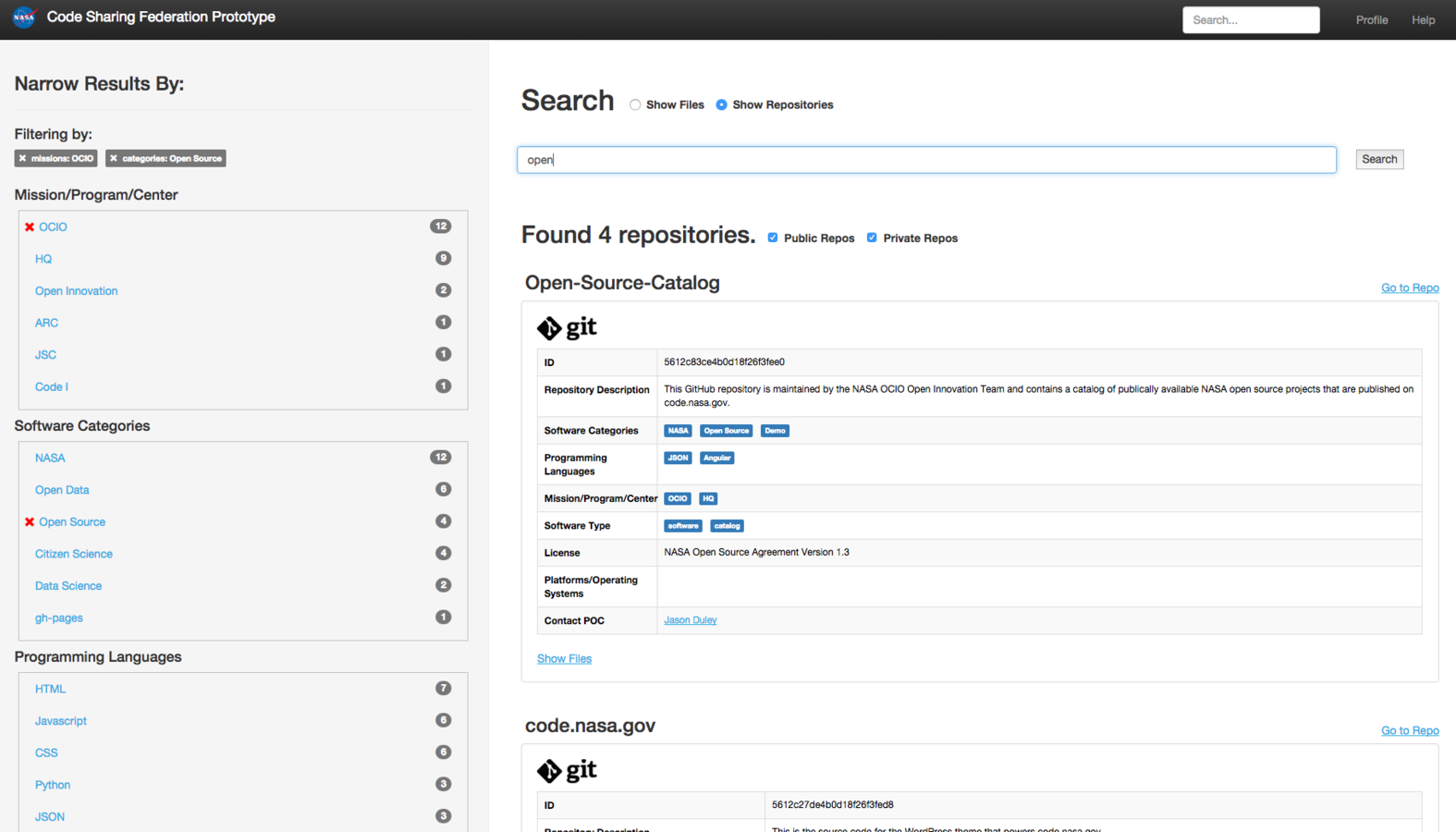Select the Show Repositories radio button
The height and width of the screenshot is (832, 1456).
[x=721, y=104]
